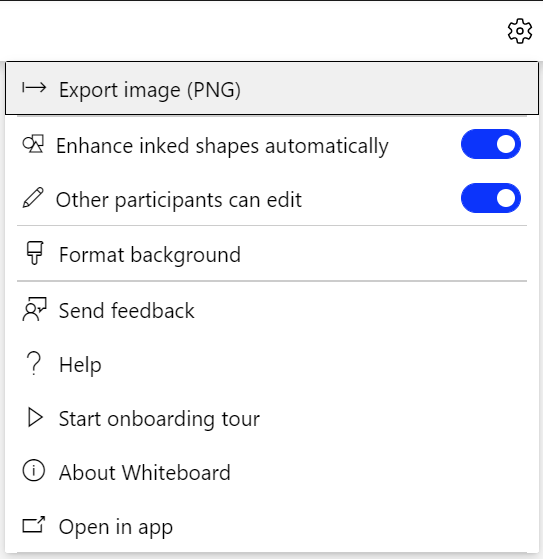Click the settings gear icon
This screenshot has height=559, width=543.
pos(520,31)
